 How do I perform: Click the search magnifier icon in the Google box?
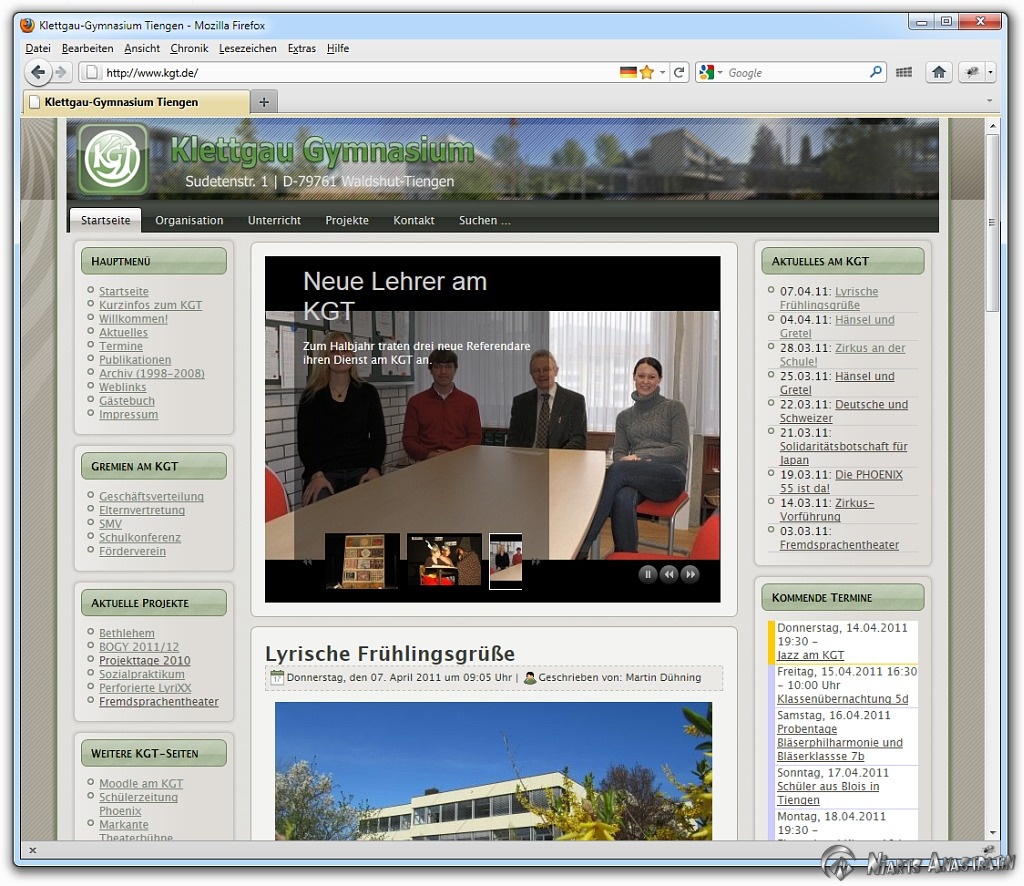click(x=876, y=72)
